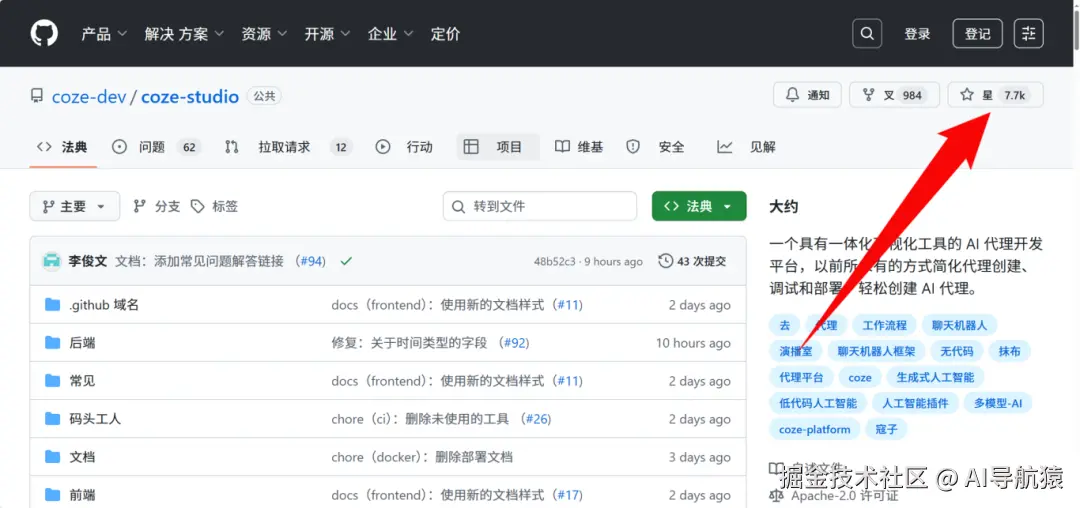Open commit link #94

pyautogui.click(x=313, y=262)
